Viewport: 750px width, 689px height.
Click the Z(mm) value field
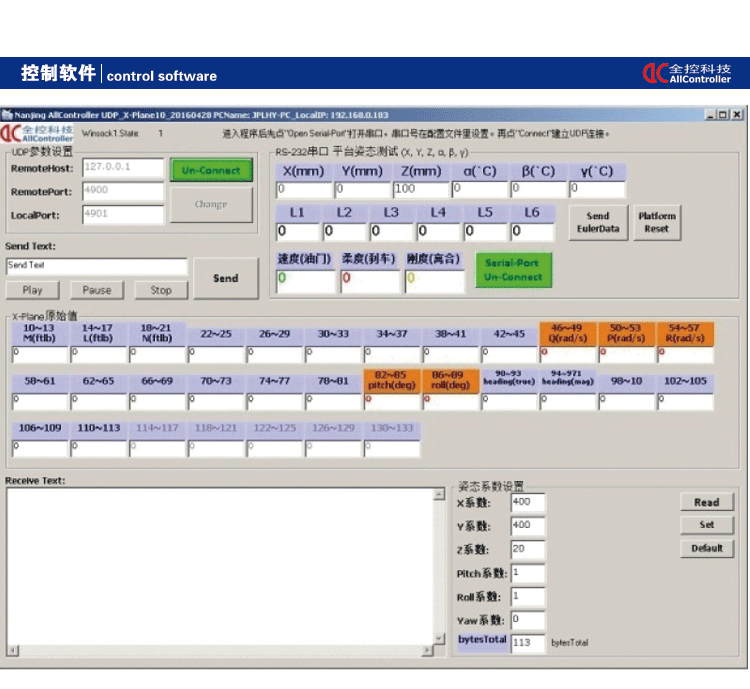click(420, 189)
